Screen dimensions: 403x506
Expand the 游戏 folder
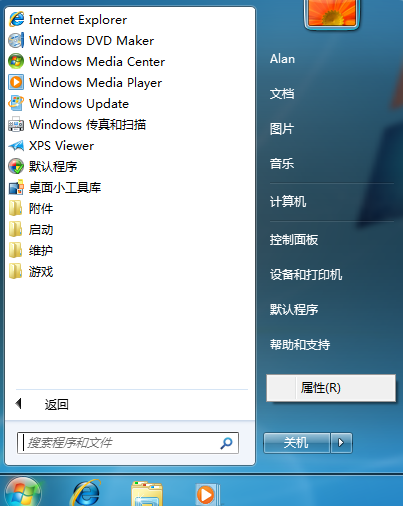click(16, 271)
